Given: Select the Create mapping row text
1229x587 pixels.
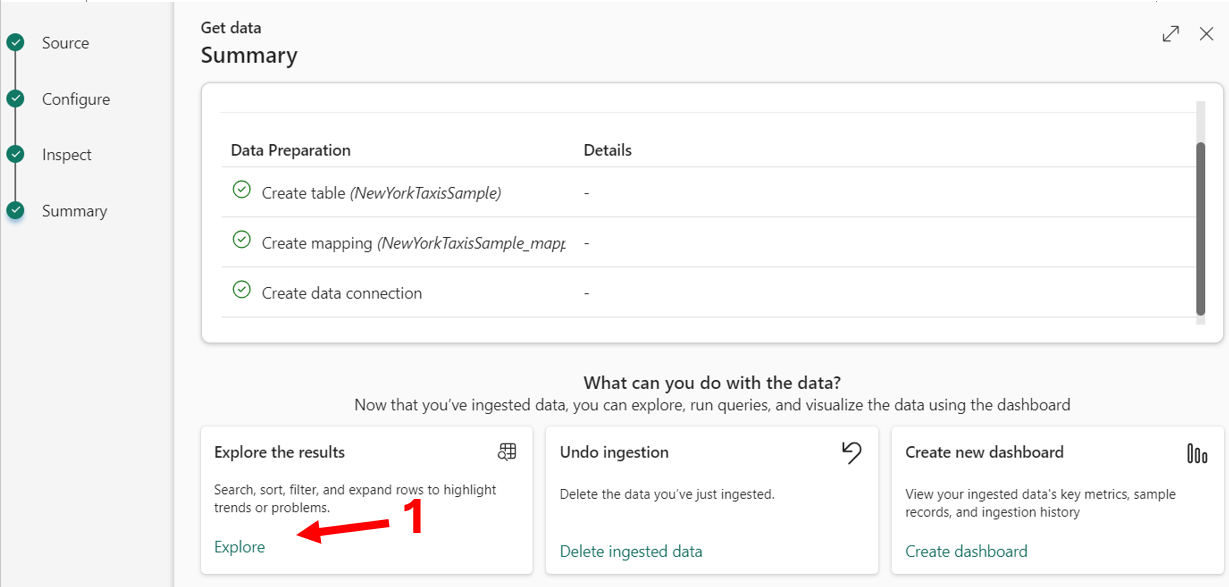Looking at the screenshot, I should [413, 243].
